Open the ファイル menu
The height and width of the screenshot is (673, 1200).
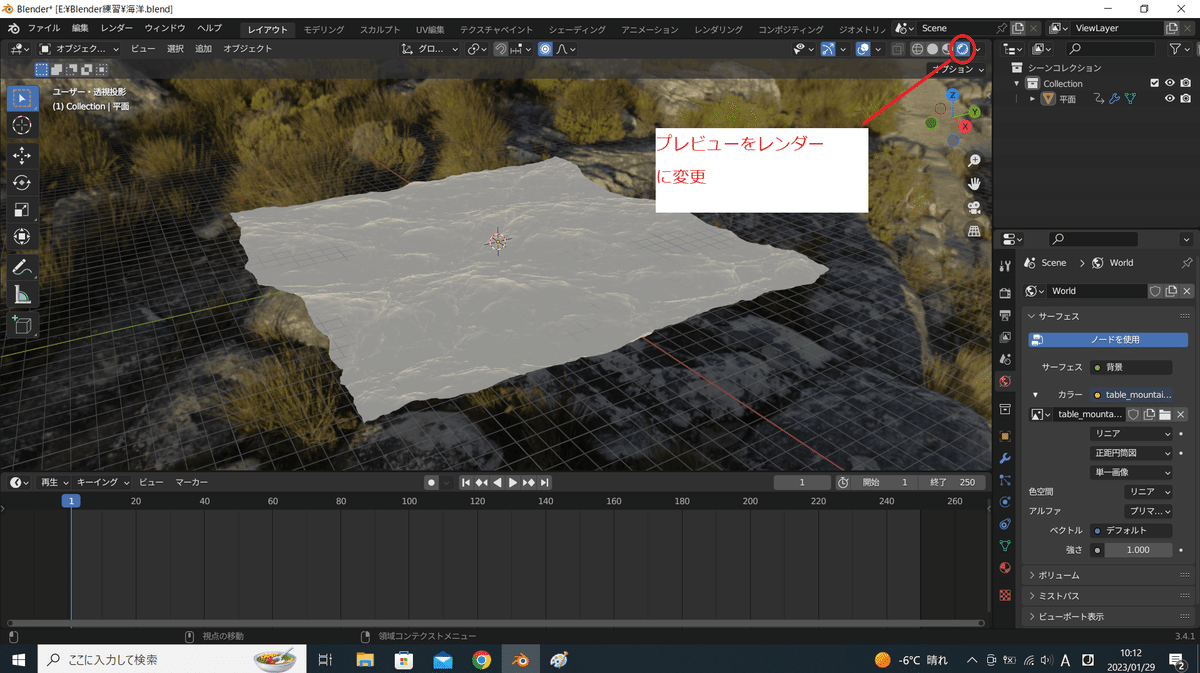(43, 28)
